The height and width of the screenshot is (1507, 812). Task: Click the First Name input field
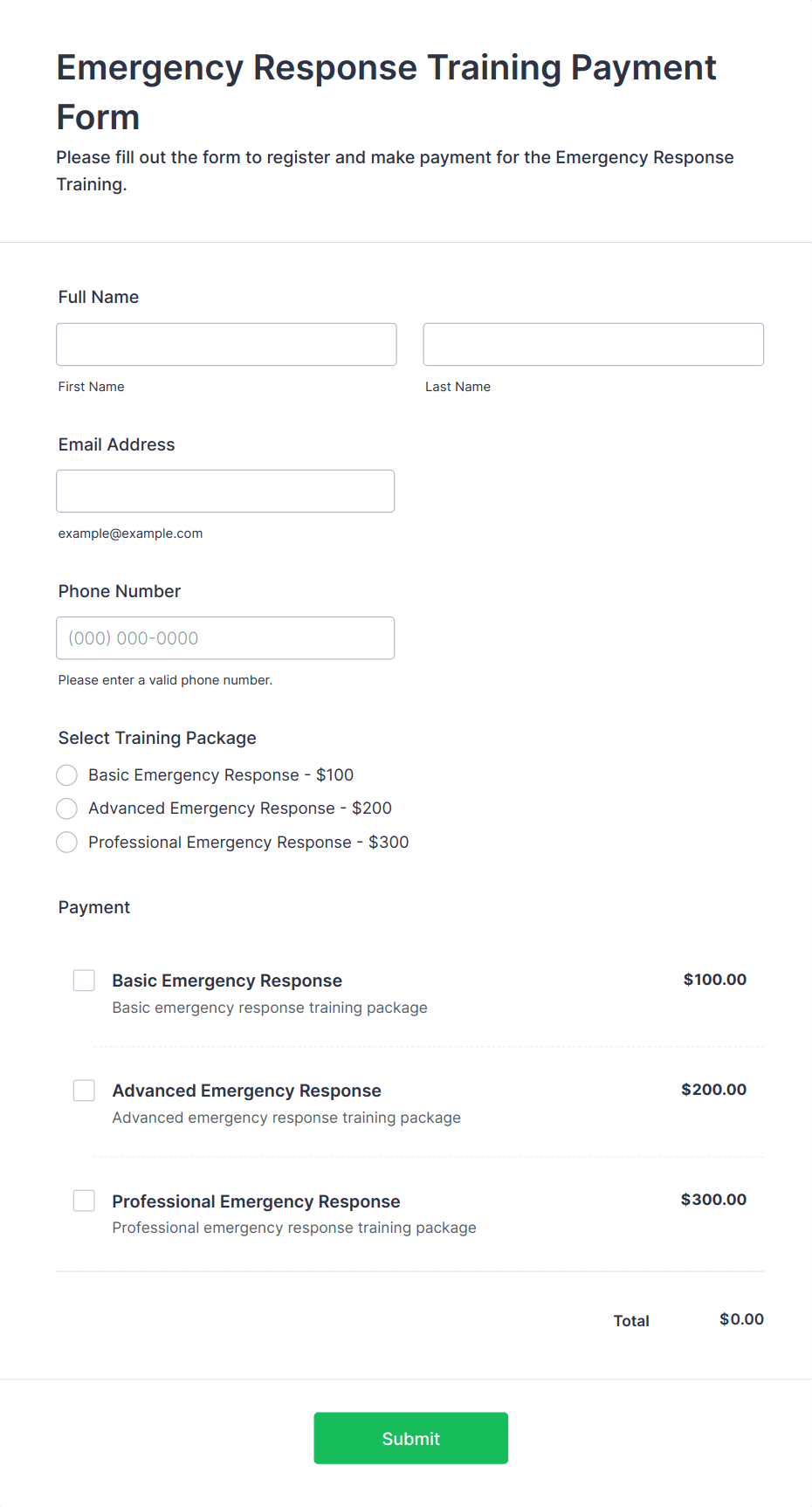click(226, 344)
